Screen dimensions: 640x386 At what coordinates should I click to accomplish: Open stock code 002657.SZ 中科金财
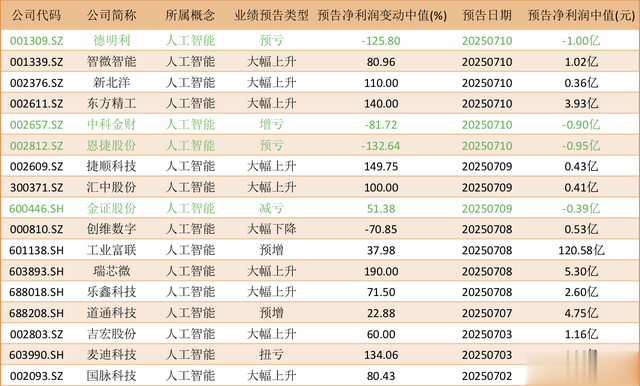[x=36, y=125]
